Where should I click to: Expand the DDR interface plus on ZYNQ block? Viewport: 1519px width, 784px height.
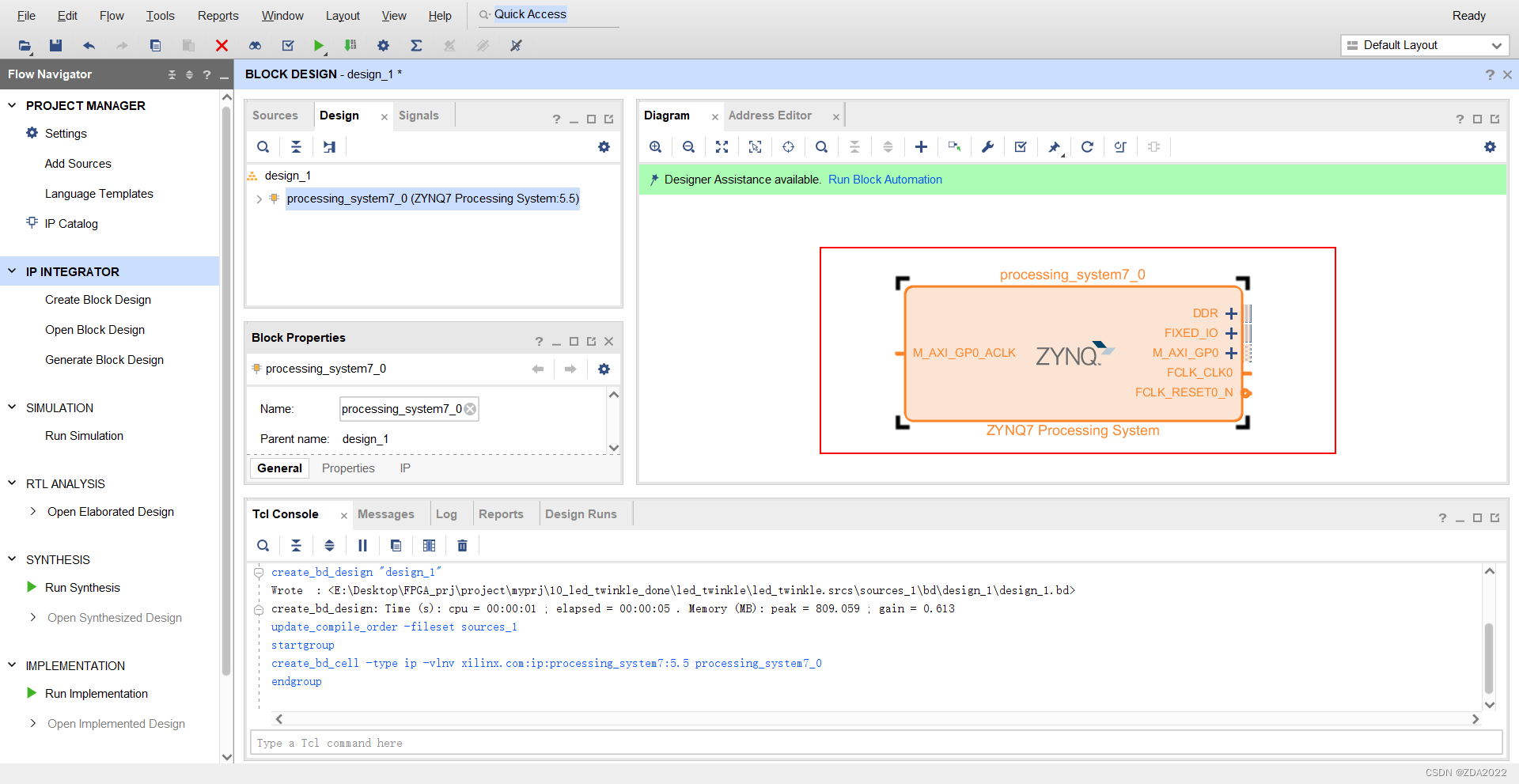[x=1231, y=314]
